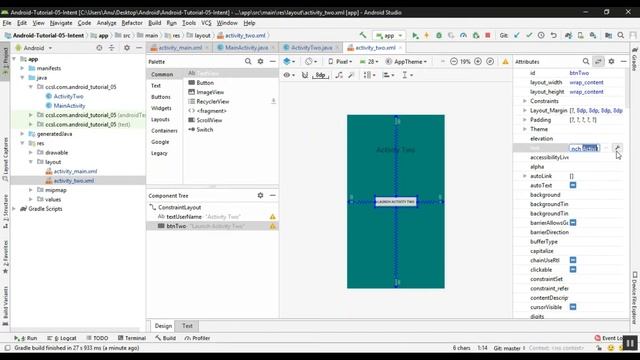This screenshot has width=640, height=360.
Task: Open the Refactor menu
Action: click(x=132, y=23)
